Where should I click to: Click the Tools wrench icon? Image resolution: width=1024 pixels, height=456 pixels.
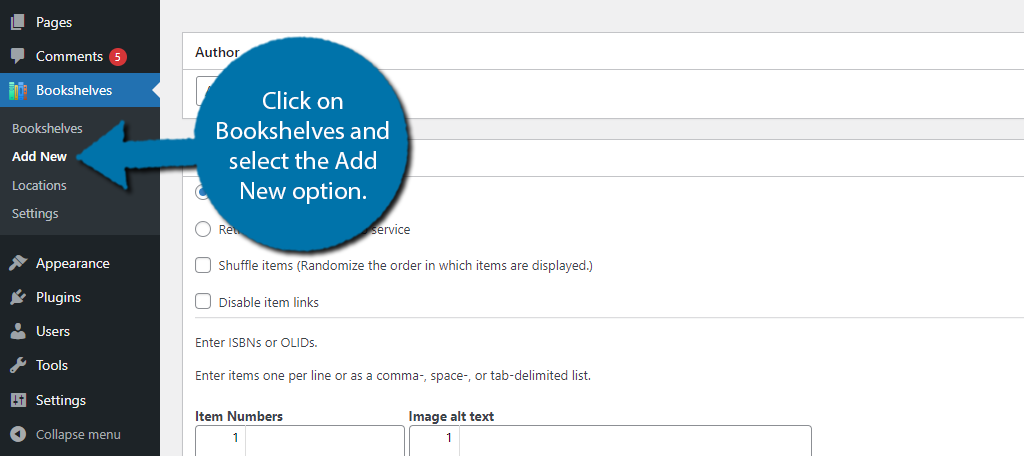point(18,365)
